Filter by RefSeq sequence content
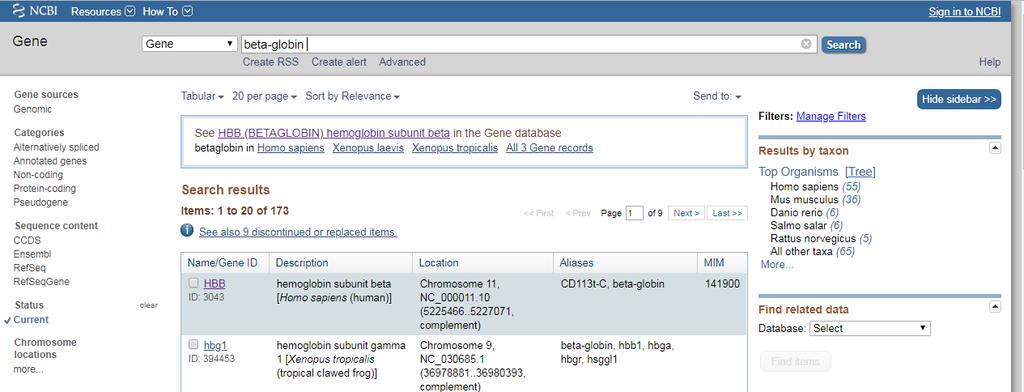 [x=29, y=268]
